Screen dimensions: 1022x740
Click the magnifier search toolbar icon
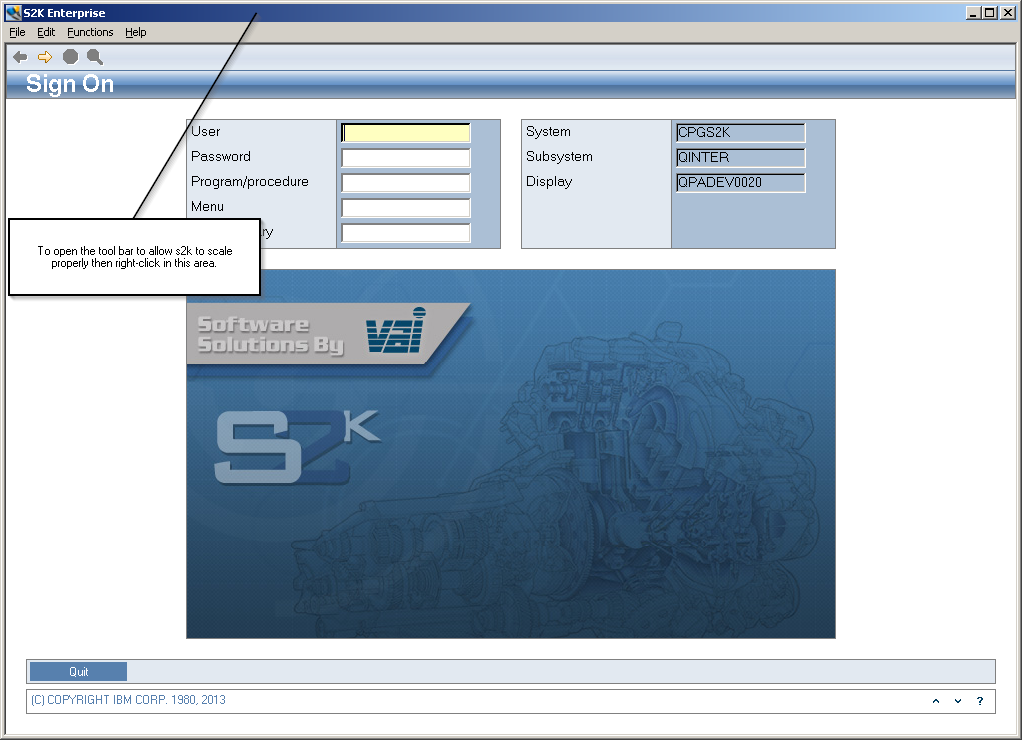coord(95,57)
